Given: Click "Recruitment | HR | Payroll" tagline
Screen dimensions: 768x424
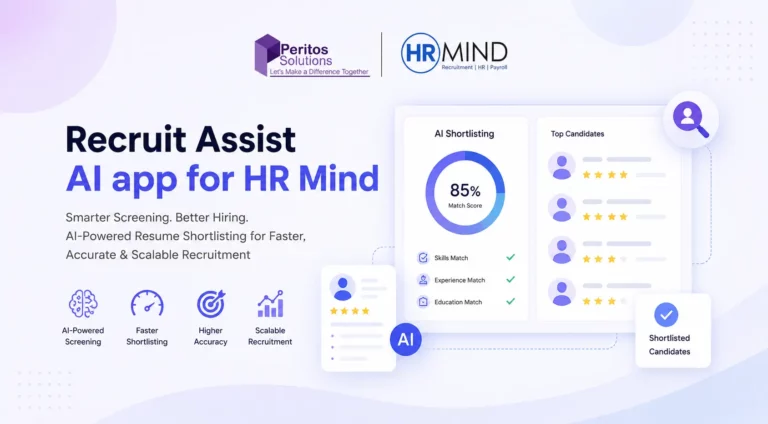Looking at the screenshot, I should (x=474, y=68).
